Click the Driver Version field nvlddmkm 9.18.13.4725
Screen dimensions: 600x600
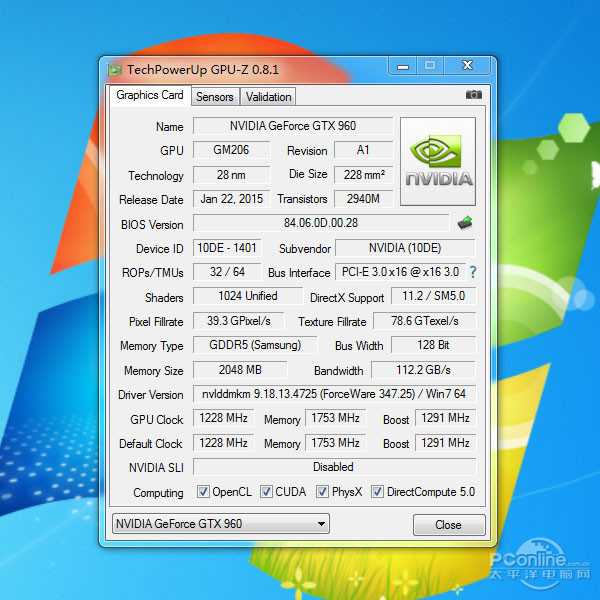click(x=334, y=394)
